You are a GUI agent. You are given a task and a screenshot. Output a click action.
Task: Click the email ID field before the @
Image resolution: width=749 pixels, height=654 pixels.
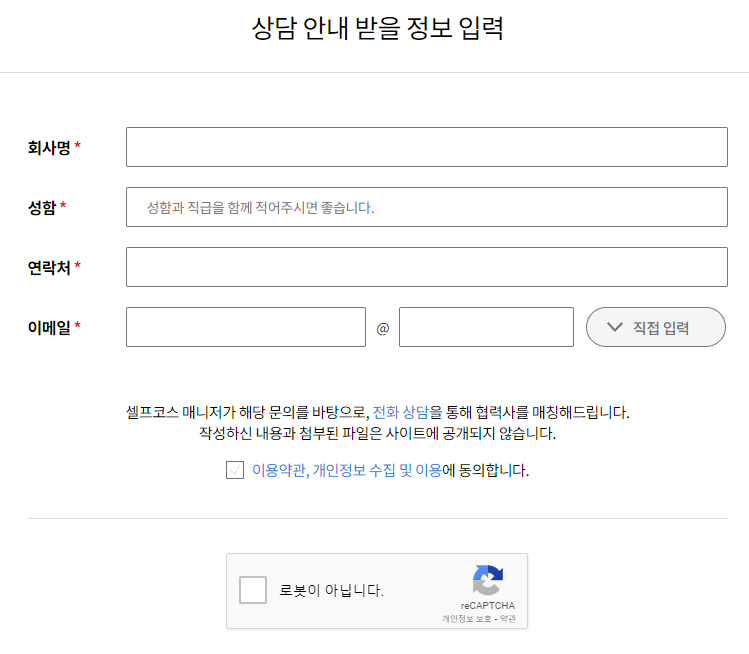tap(246, 327)
